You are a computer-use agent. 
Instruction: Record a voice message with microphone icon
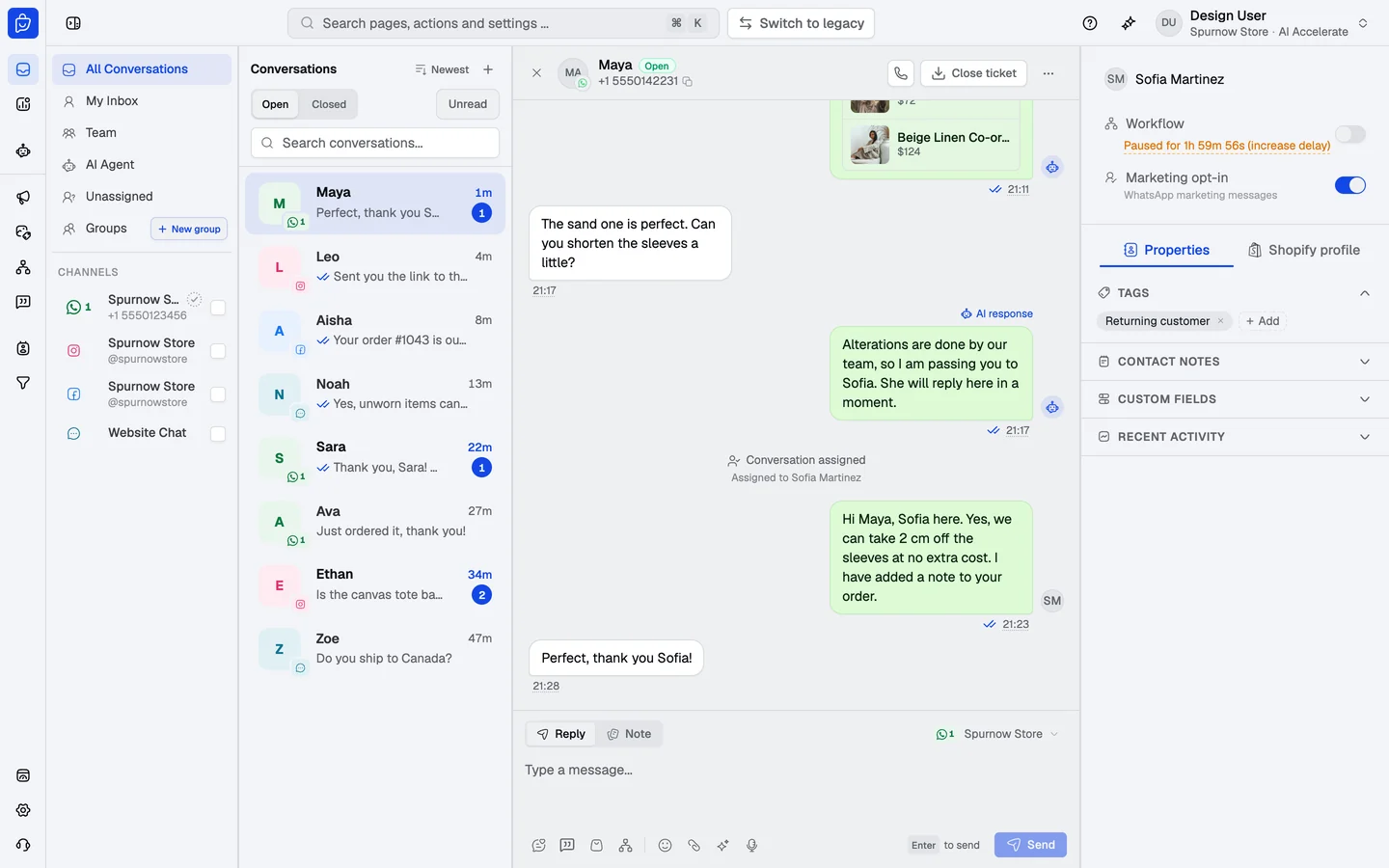pos(752,846)
